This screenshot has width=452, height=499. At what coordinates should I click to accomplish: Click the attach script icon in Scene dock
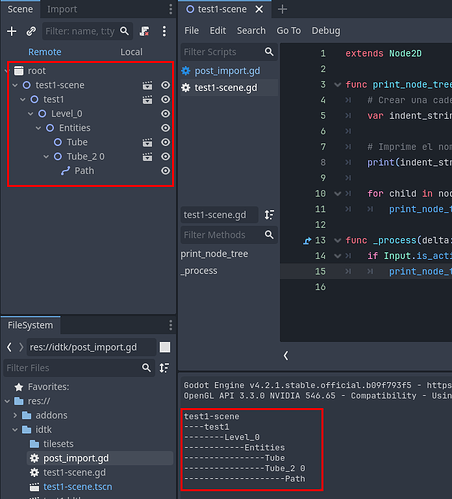click(144, 31)
